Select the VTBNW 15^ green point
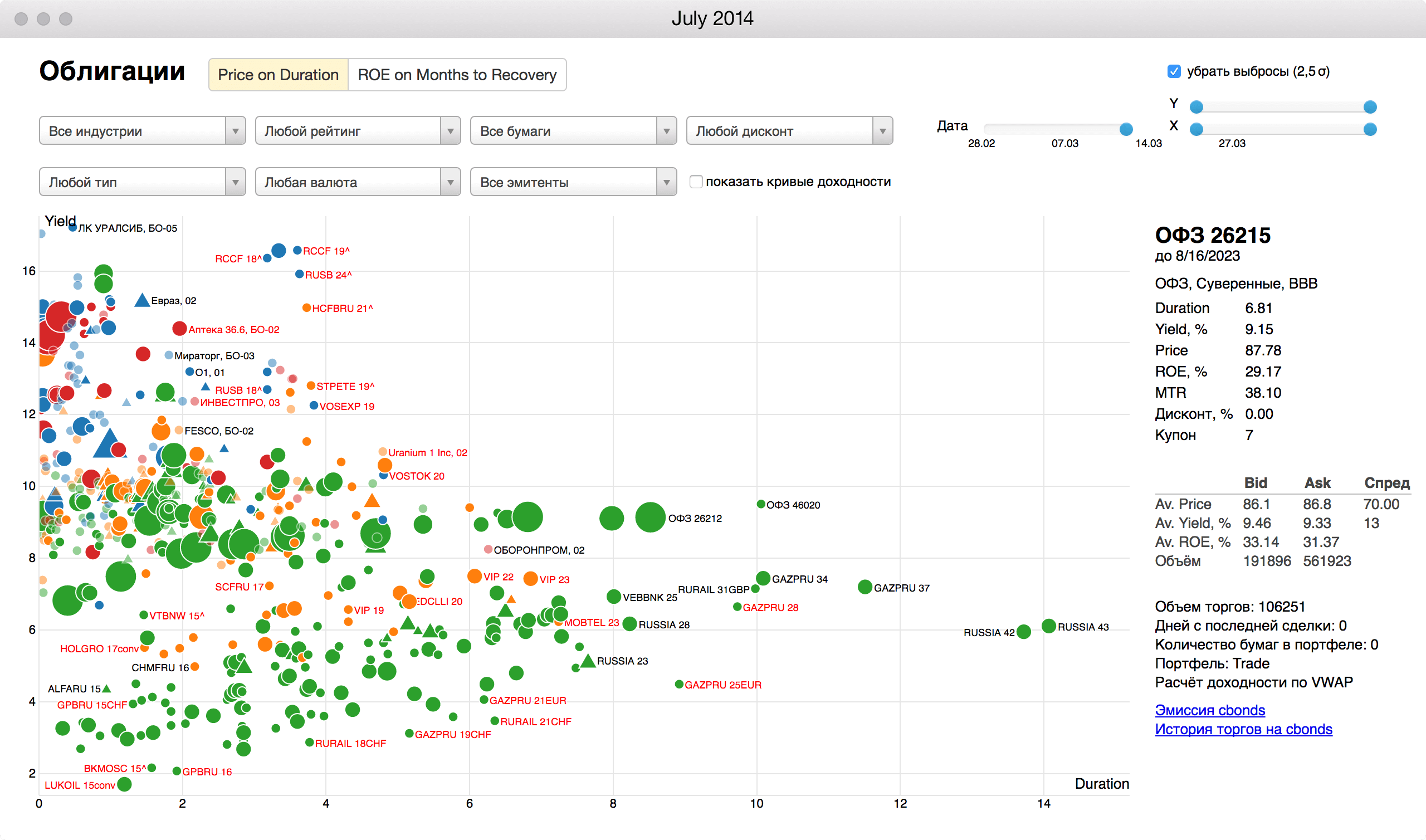Screen dimensions: 1426x840 [x=144, y=615]
